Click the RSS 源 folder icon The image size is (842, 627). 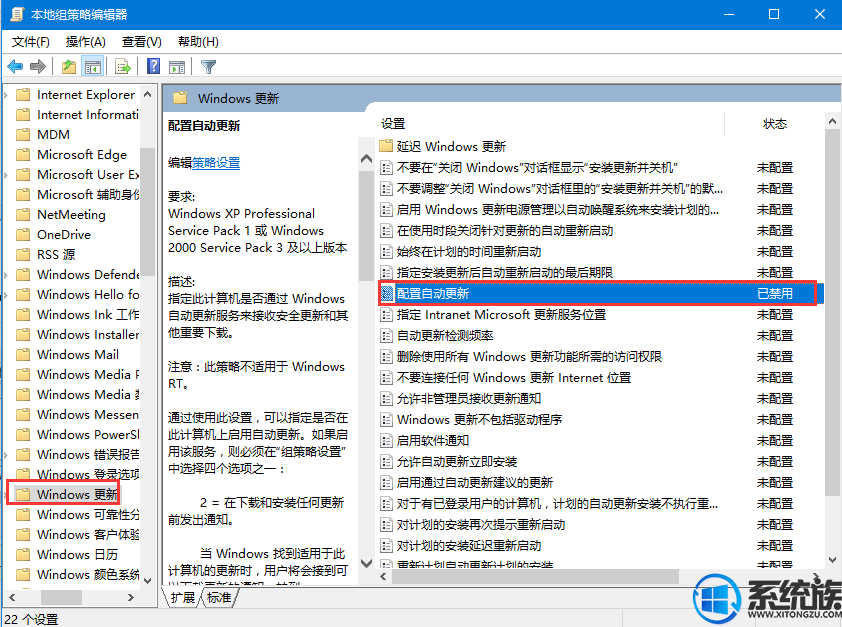(23, 255)
